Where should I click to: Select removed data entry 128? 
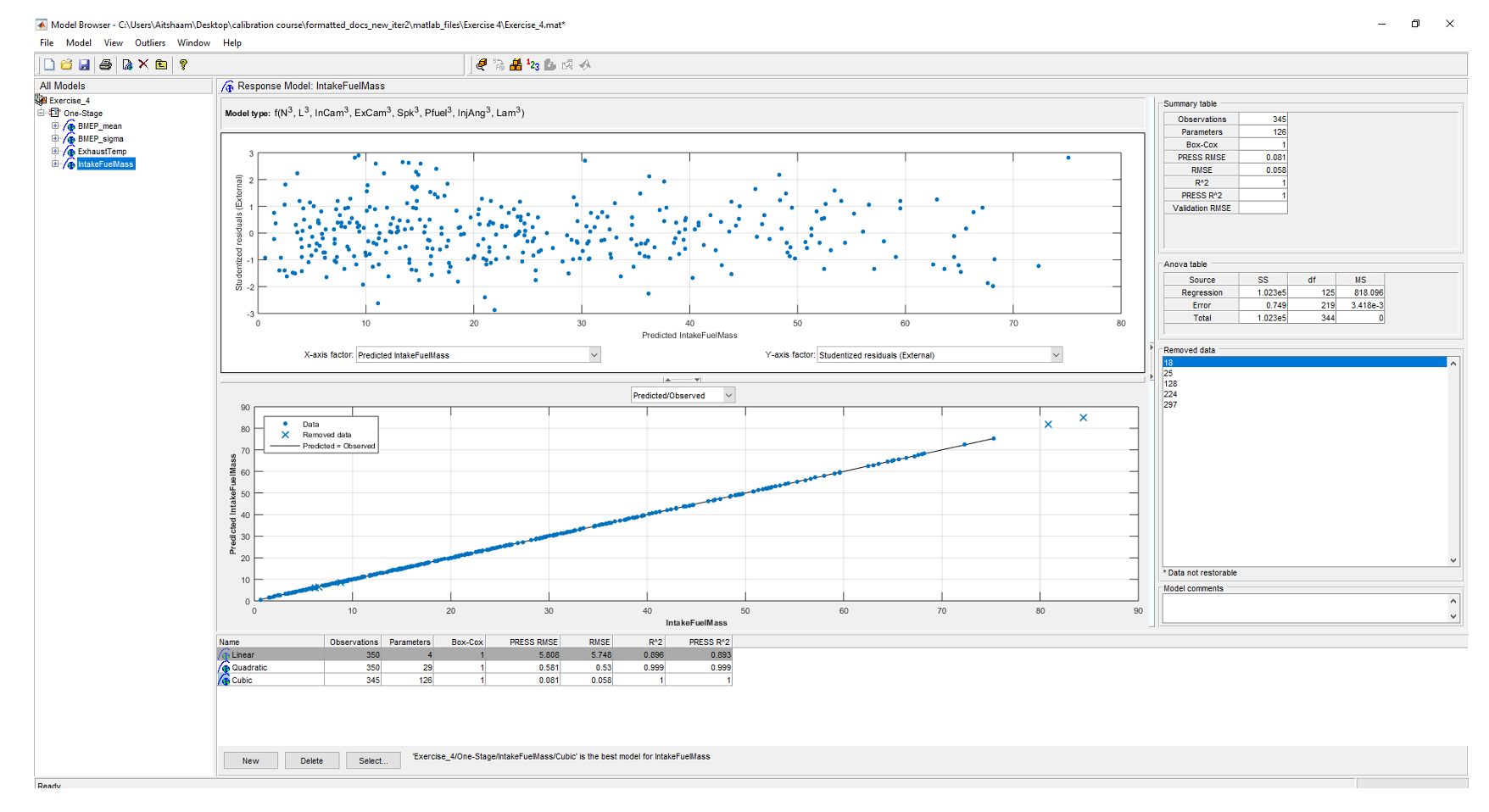[1304, 384]
